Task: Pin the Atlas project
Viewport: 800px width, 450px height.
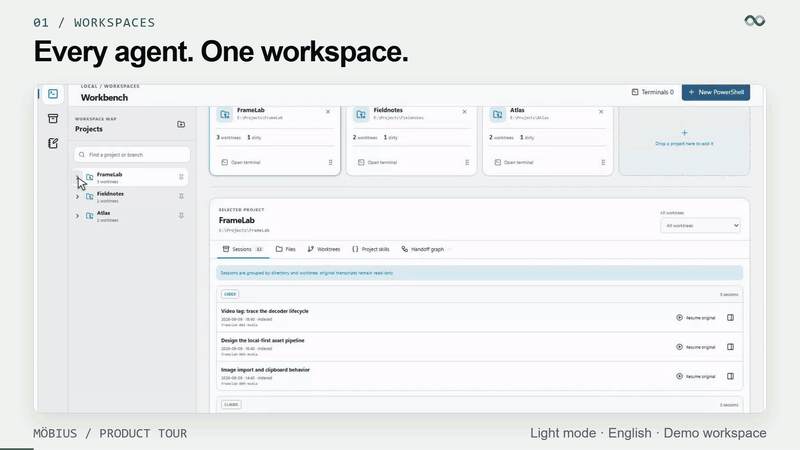Action: [x=181, y=216]
